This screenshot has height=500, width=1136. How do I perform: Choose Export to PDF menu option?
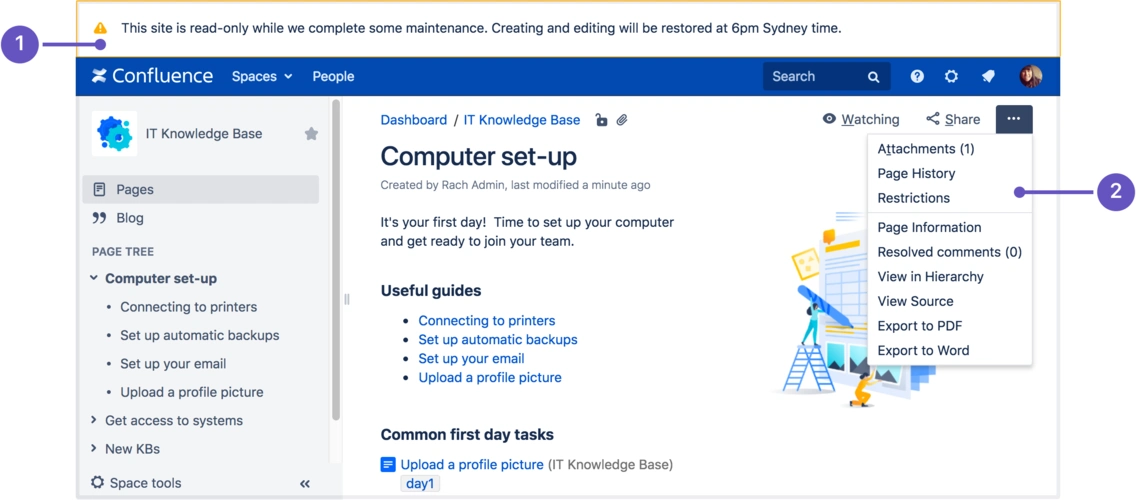[x=919, y=326]
